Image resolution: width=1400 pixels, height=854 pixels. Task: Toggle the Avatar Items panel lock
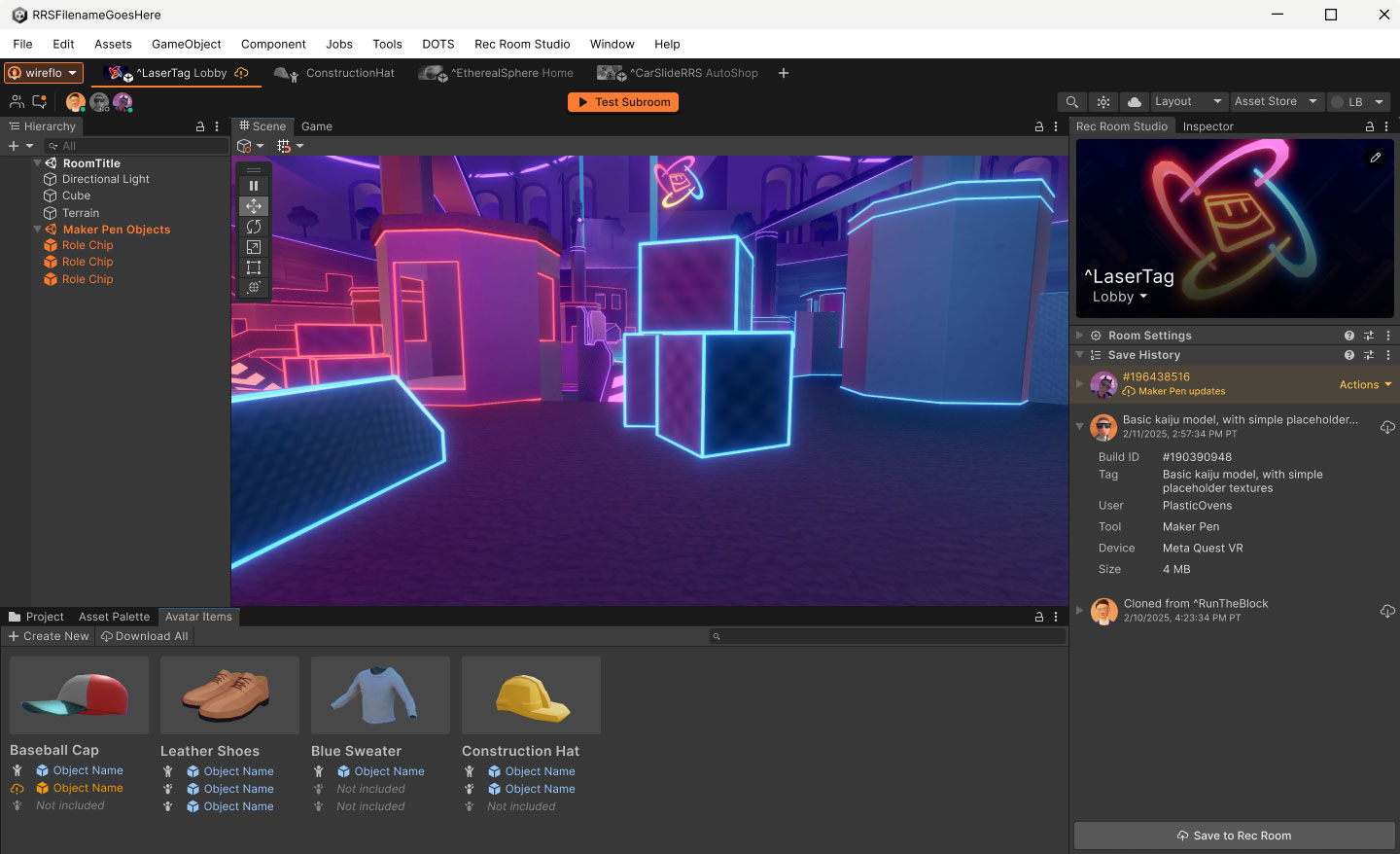[1039, 617]
